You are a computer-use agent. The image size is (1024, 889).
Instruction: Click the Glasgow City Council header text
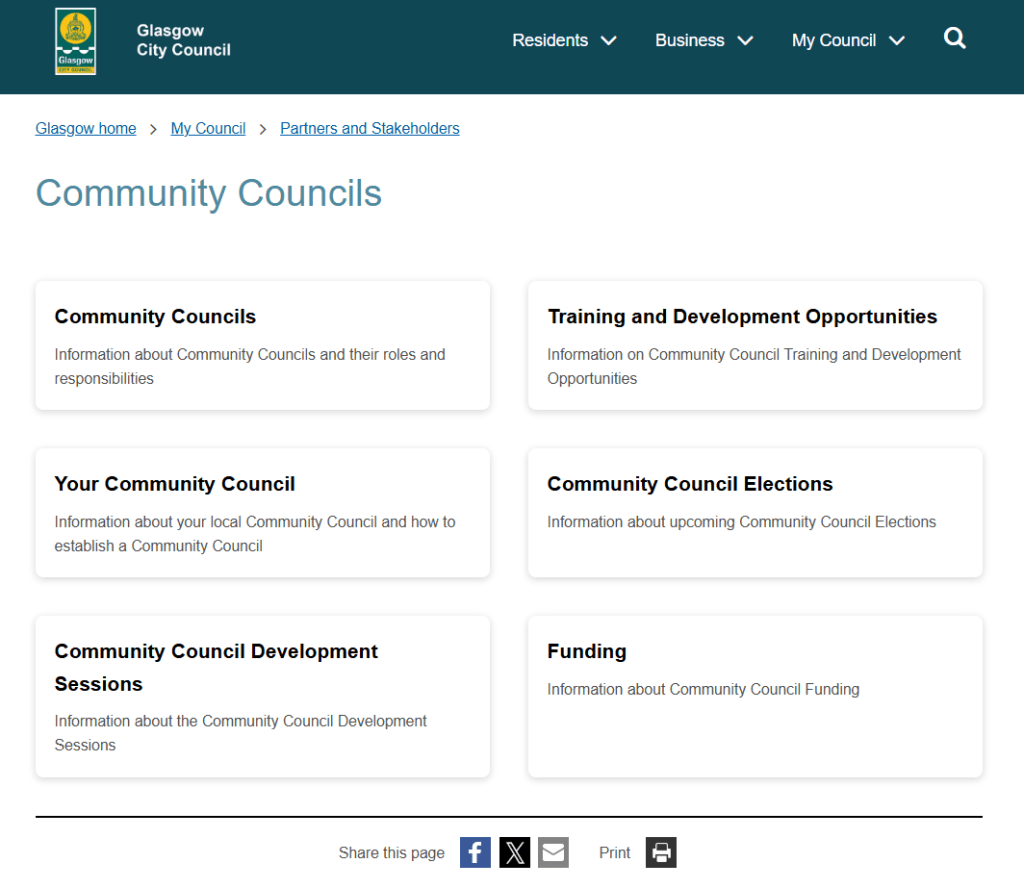click(x=183, y=40)
